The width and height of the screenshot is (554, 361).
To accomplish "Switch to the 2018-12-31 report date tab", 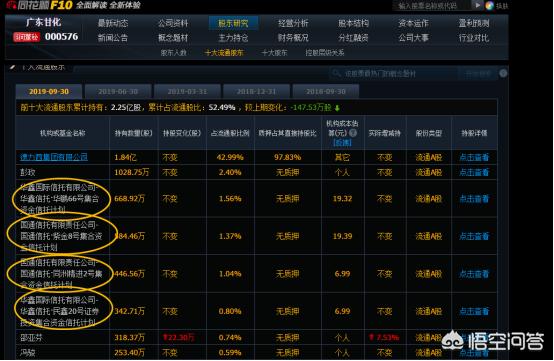I will [x=257, y=91].
